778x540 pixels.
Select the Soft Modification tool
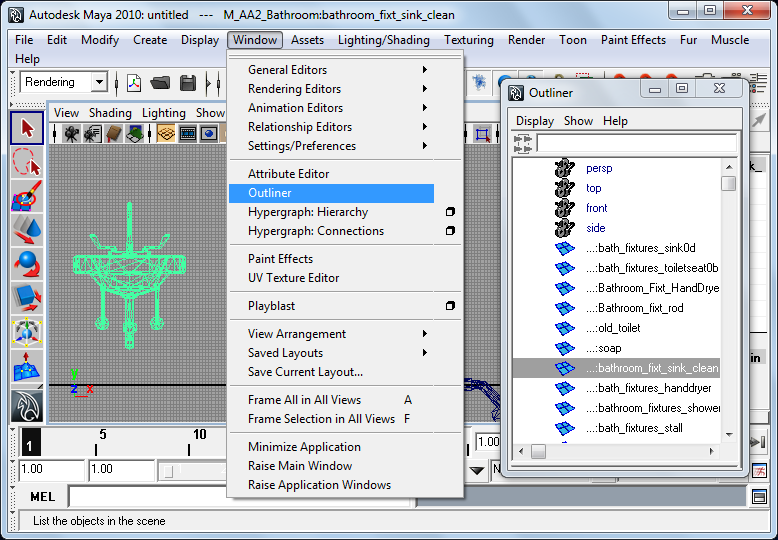pos(27,366)
